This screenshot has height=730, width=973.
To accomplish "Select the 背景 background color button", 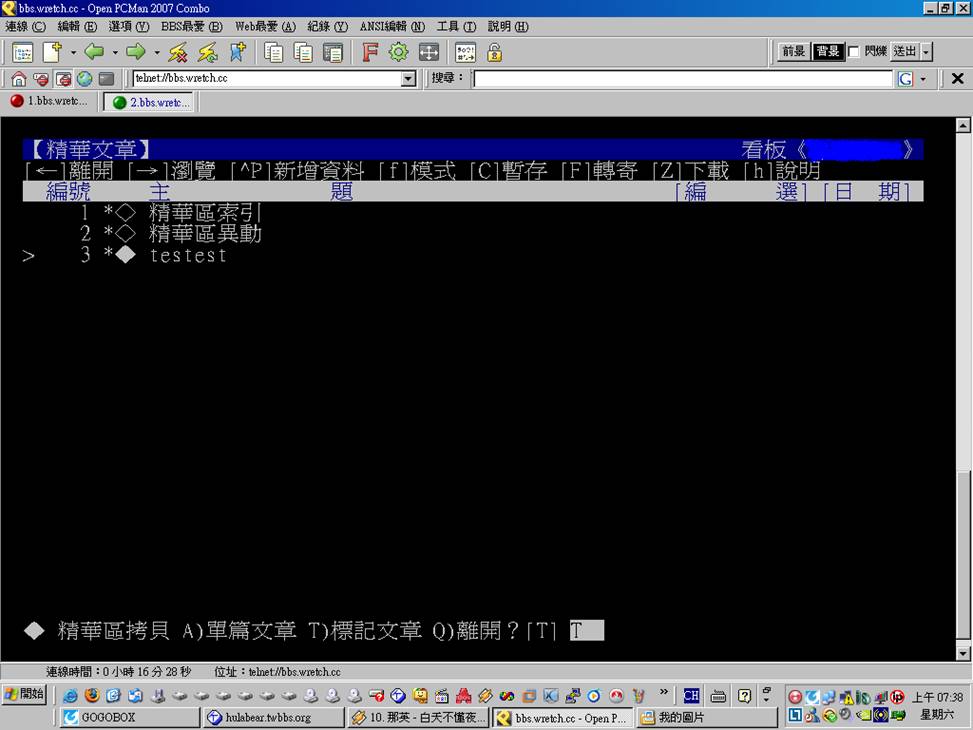I will [x=827, y=52].
